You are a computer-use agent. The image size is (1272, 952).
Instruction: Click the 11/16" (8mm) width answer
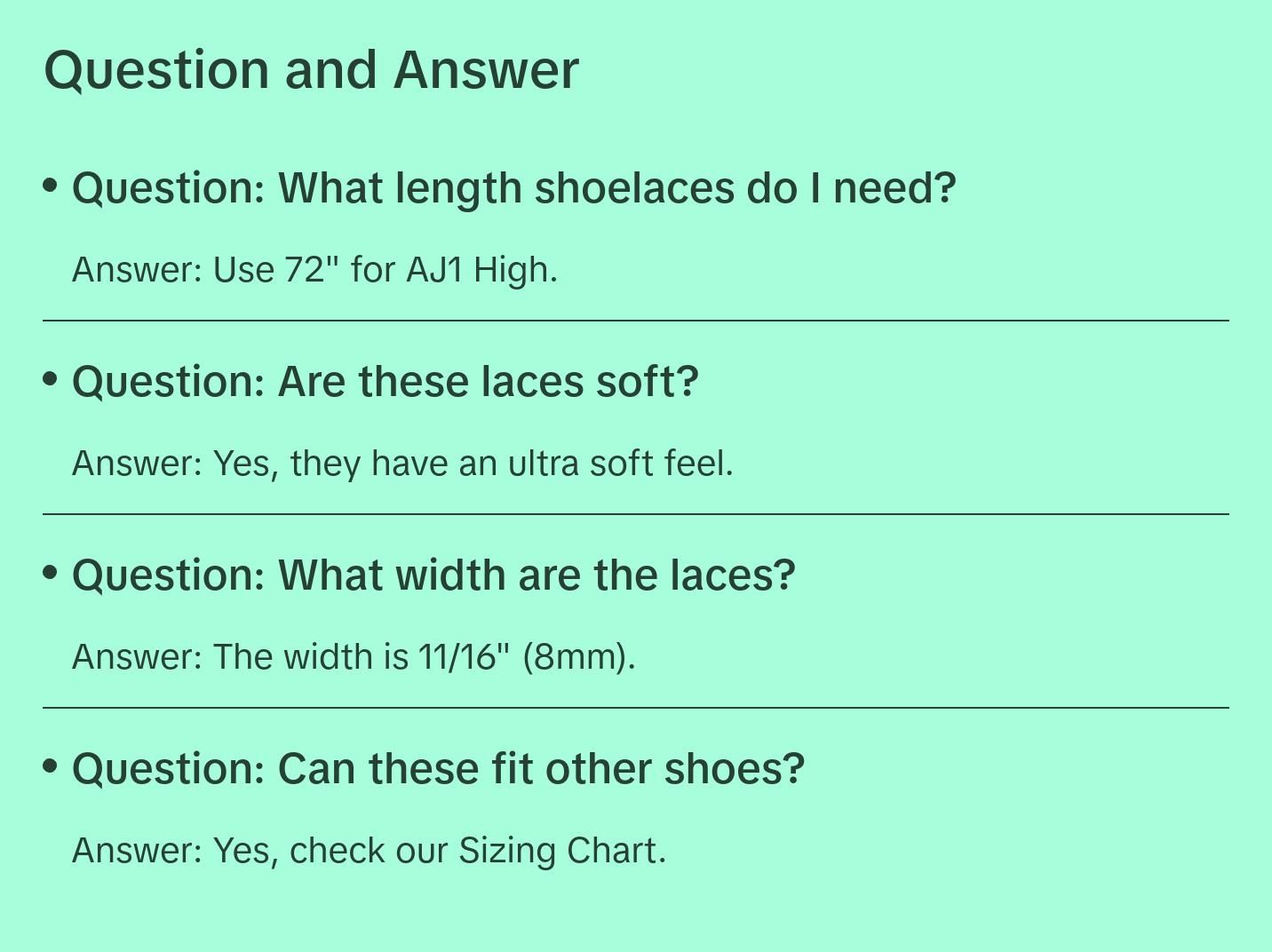(x=354, y=657)
